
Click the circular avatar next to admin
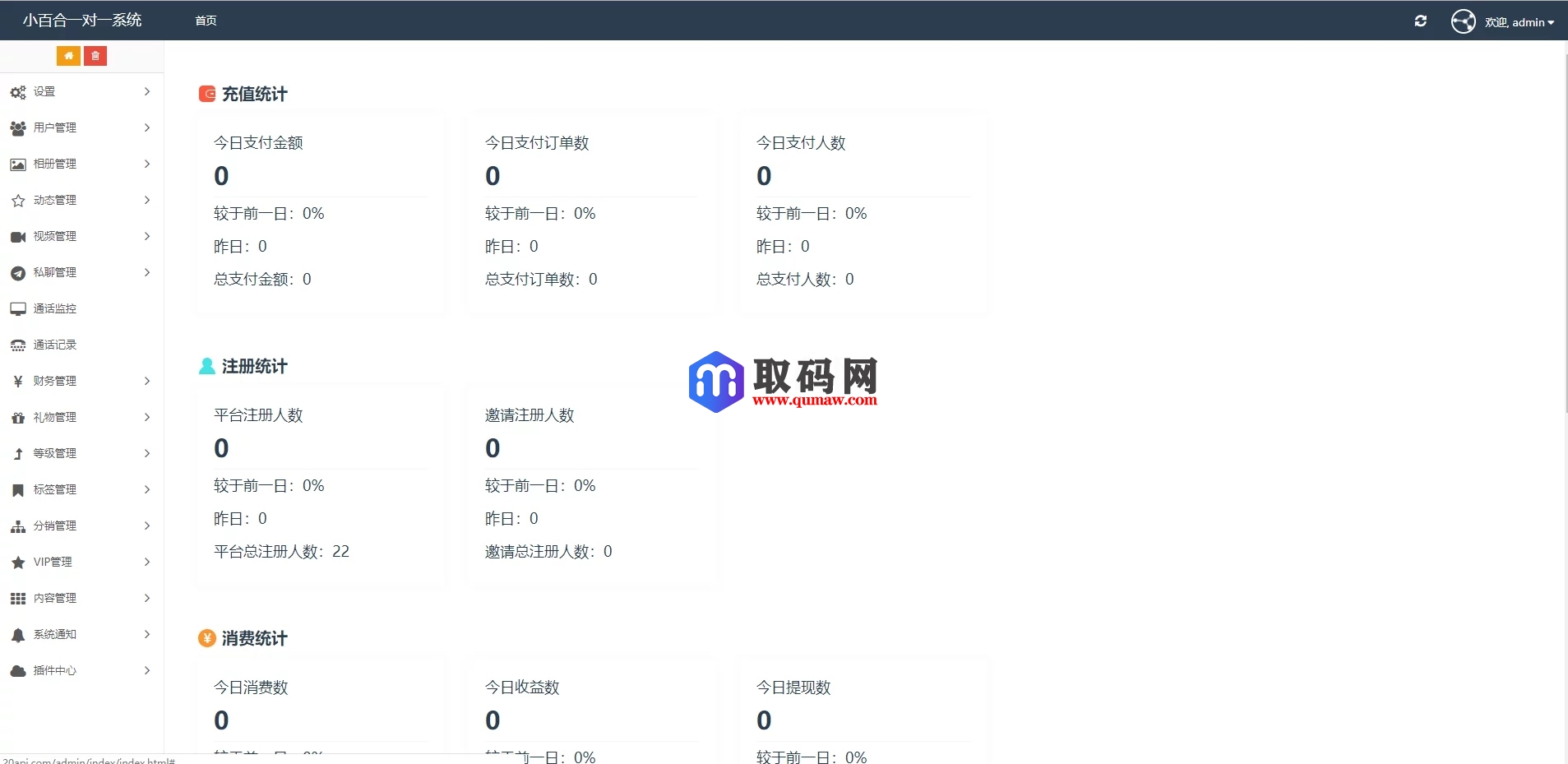tap(1464, 21)
